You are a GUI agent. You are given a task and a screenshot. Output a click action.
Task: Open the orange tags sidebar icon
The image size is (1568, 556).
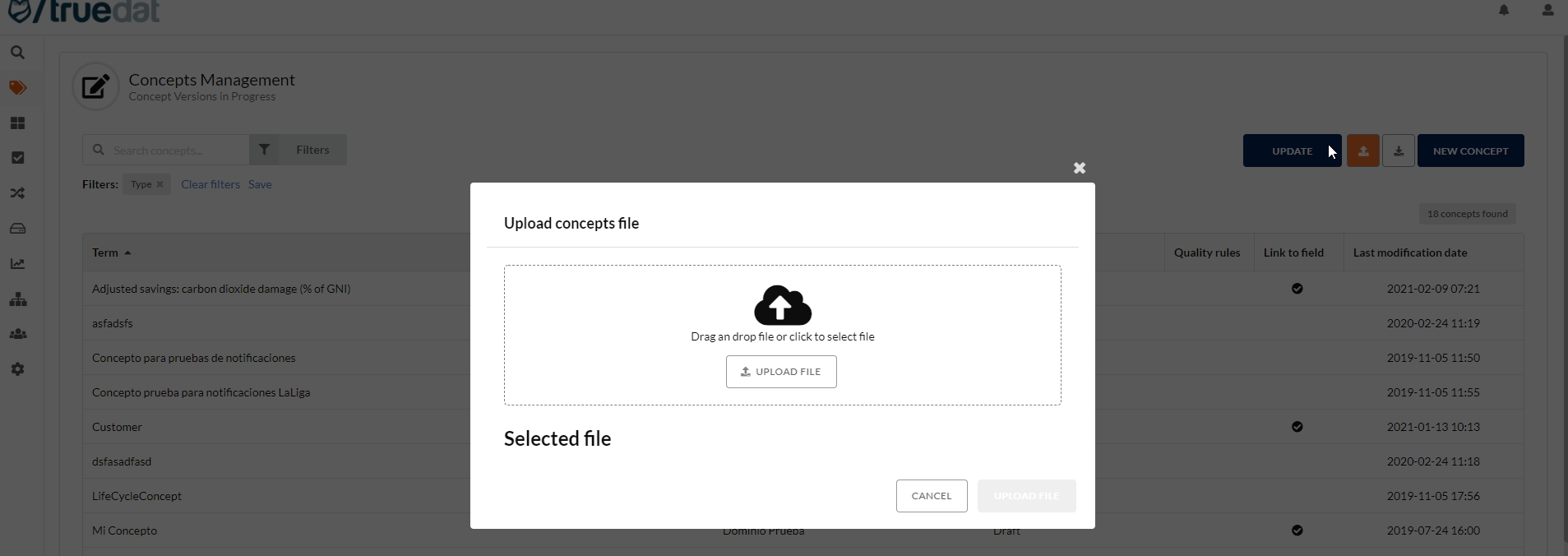click(x=17, y=88)
